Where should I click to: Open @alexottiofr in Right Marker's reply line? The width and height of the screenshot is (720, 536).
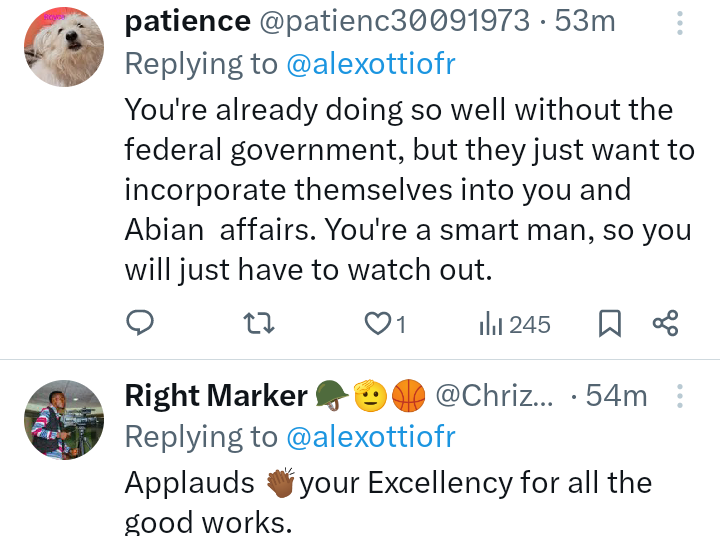pos(371,437)
